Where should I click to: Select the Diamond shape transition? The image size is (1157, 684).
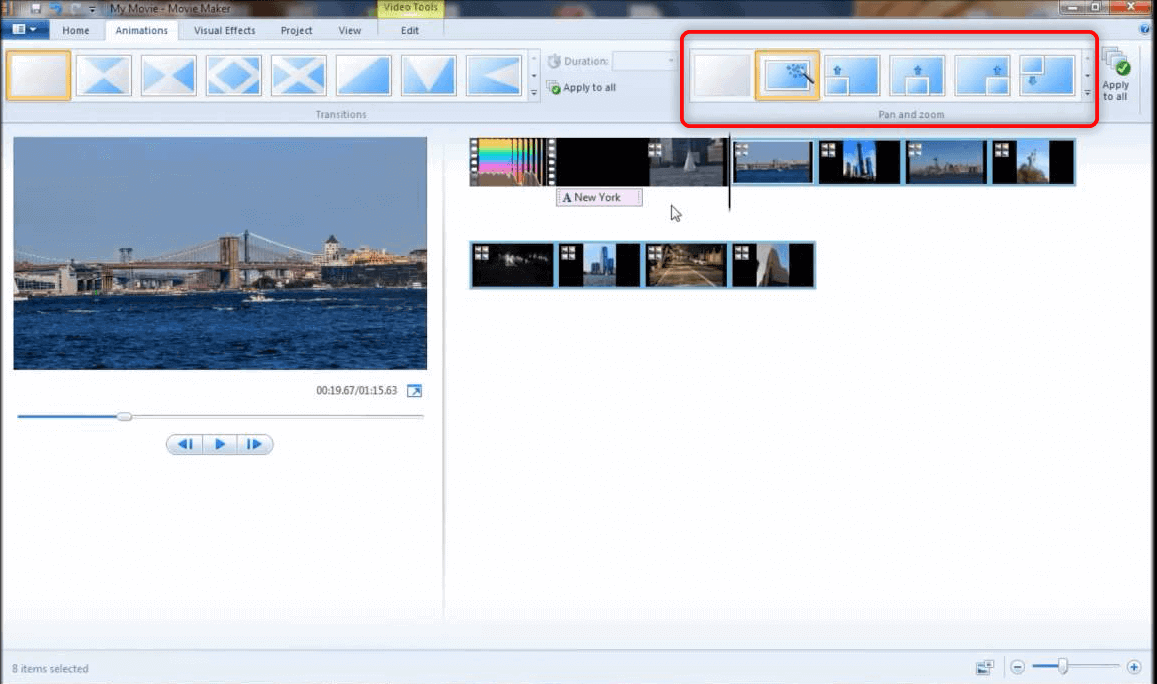[x=233, y=76]
